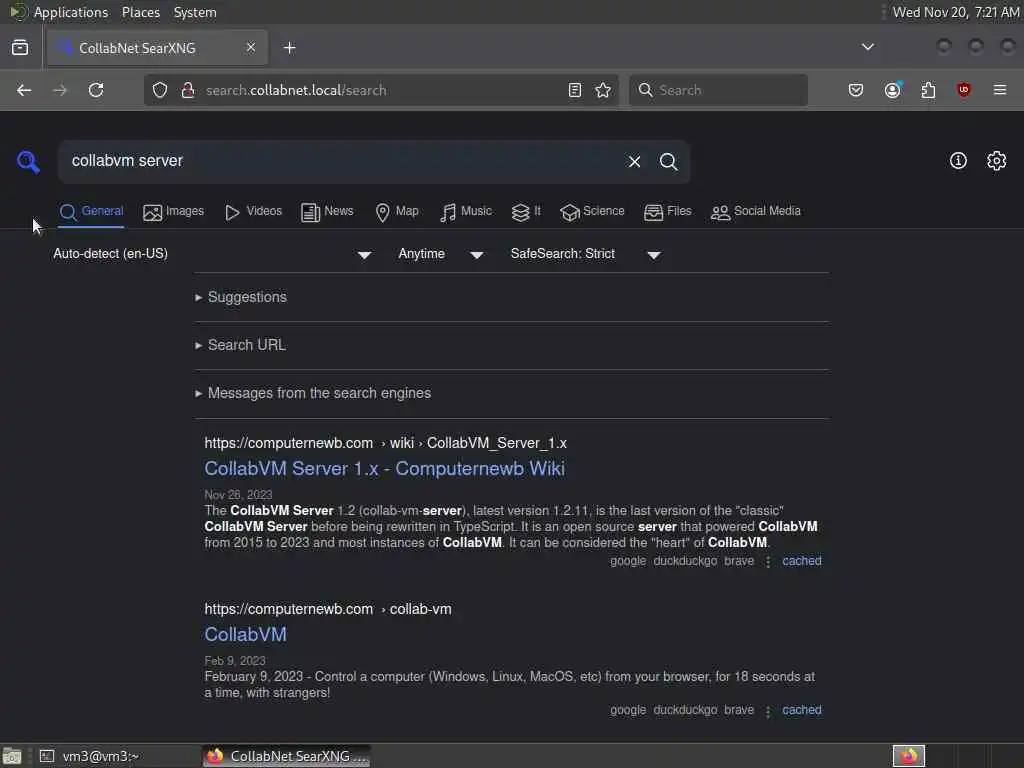
Task: Switch to the Social Media category
Action: (756, 212)
